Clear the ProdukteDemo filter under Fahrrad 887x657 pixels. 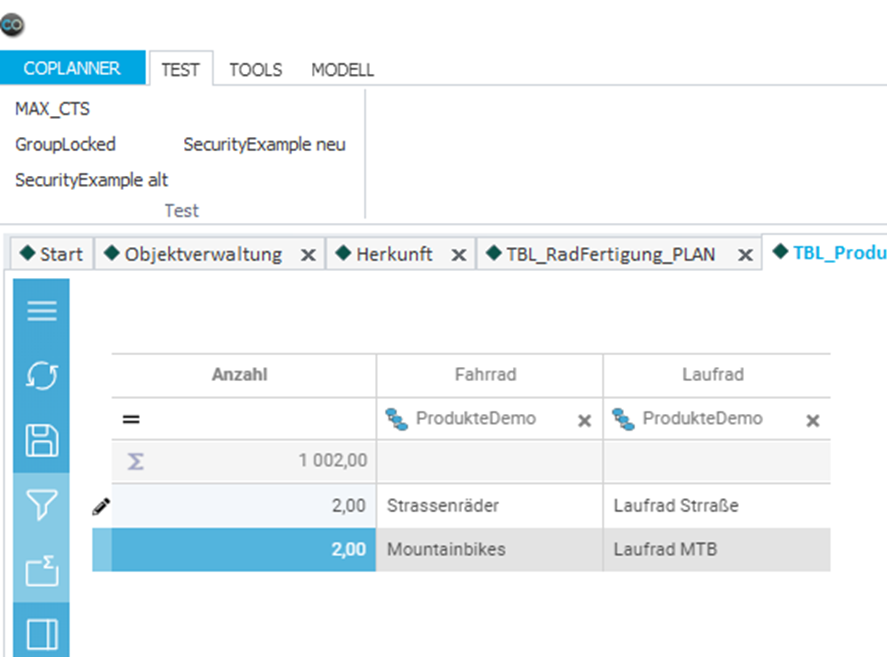[x=584, y=420]
